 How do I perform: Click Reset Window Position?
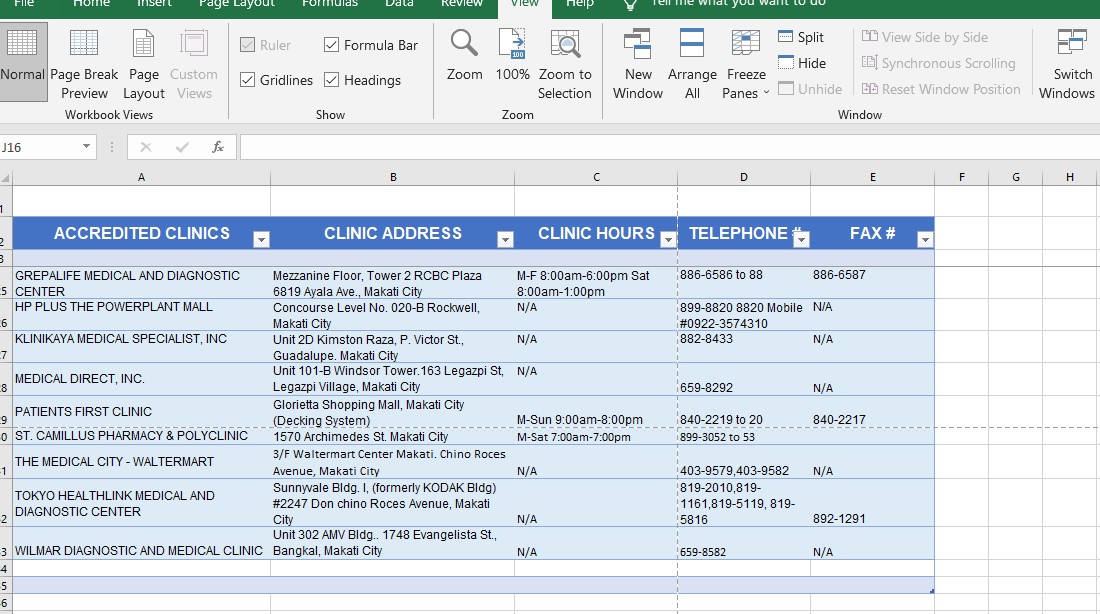(941, 89)
